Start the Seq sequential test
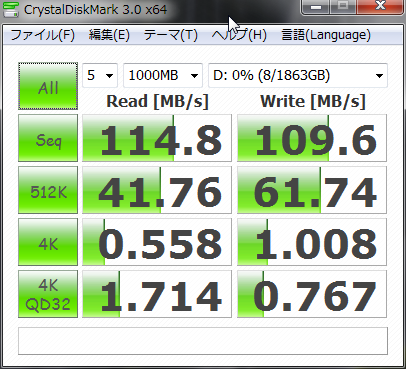This screenshot has width=406, height=369. (48, 138)
